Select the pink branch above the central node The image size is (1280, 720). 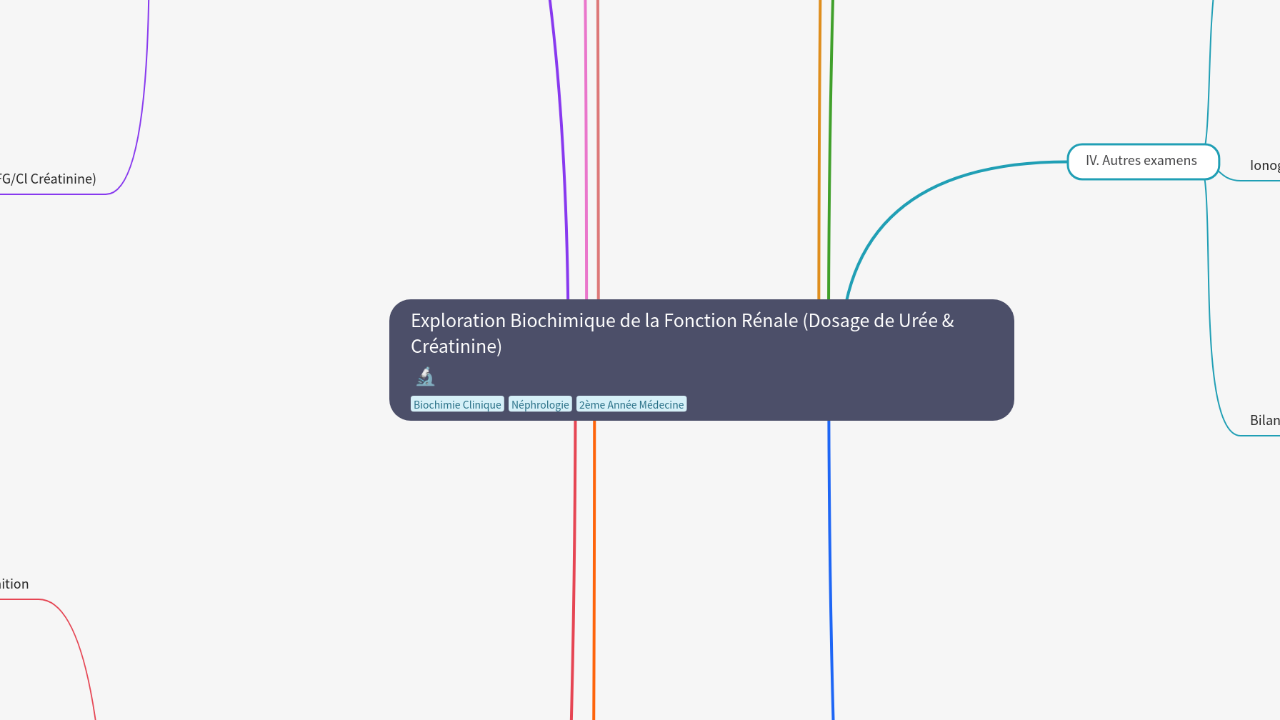pyautogui.click(x=584, y=150)
